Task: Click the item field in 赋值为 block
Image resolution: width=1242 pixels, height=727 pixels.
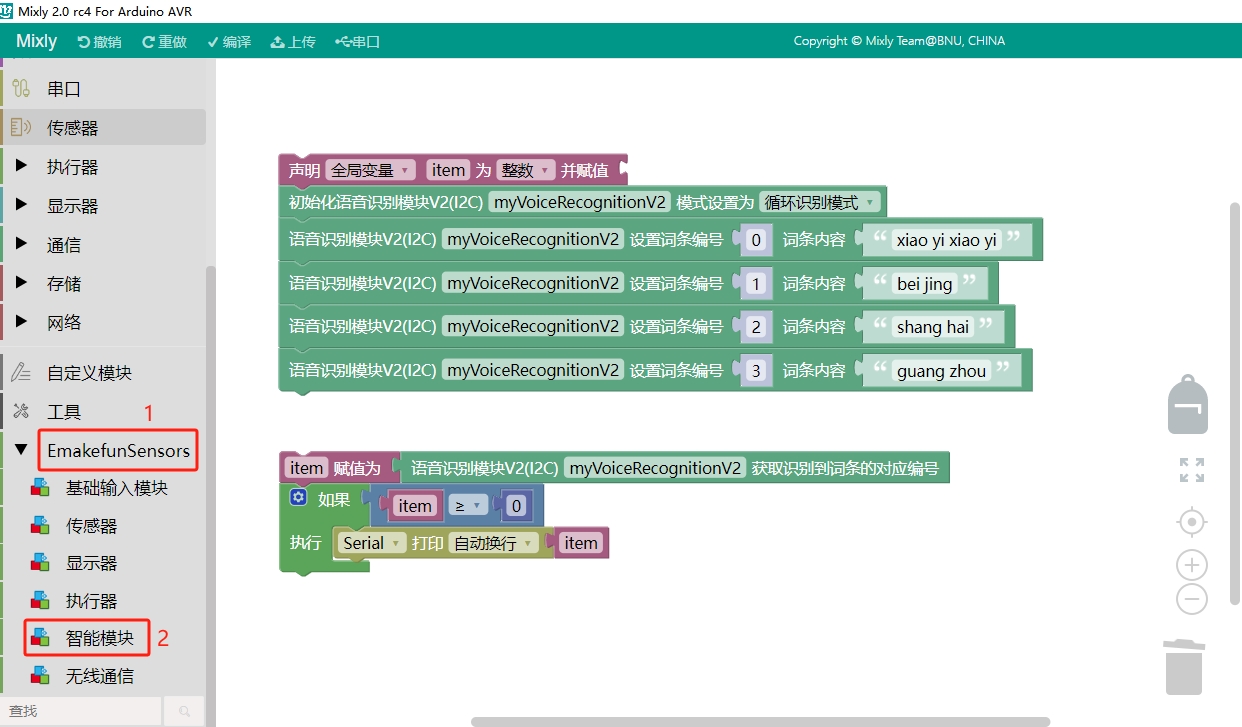Action: [x=307, y=468]
